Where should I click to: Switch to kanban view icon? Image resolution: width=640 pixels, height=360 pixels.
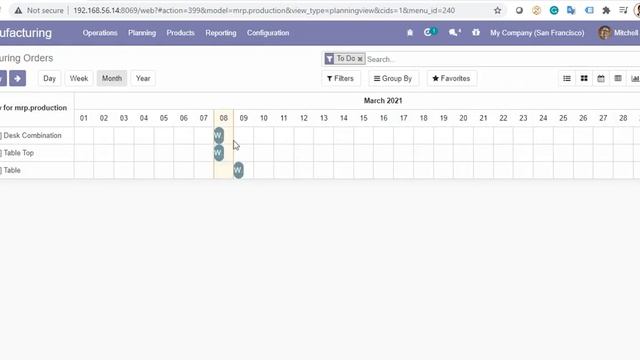click(x=584, y=78)
